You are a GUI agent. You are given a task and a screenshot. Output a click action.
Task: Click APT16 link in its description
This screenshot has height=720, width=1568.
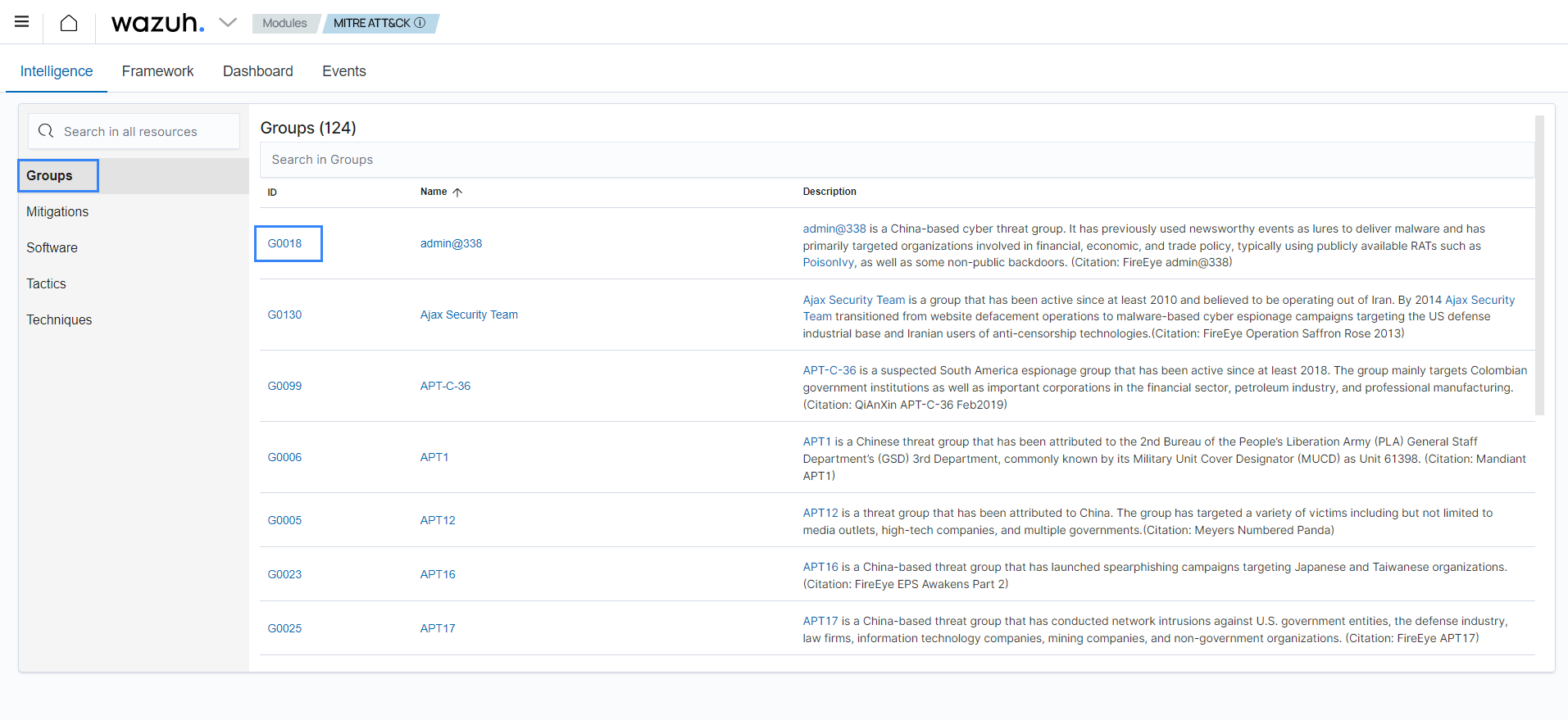pyautogui.click(x=820, y=567)
